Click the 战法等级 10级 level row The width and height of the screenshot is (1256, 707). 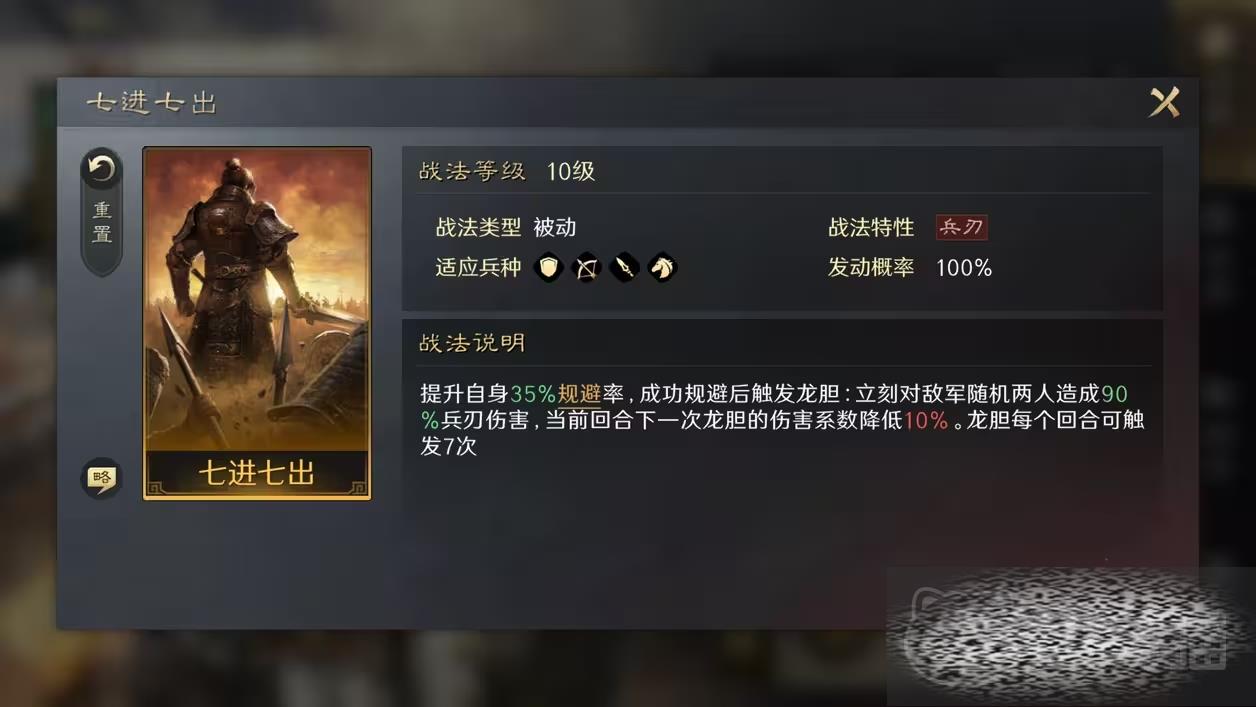pyautogui.click(x=782, y=171)
